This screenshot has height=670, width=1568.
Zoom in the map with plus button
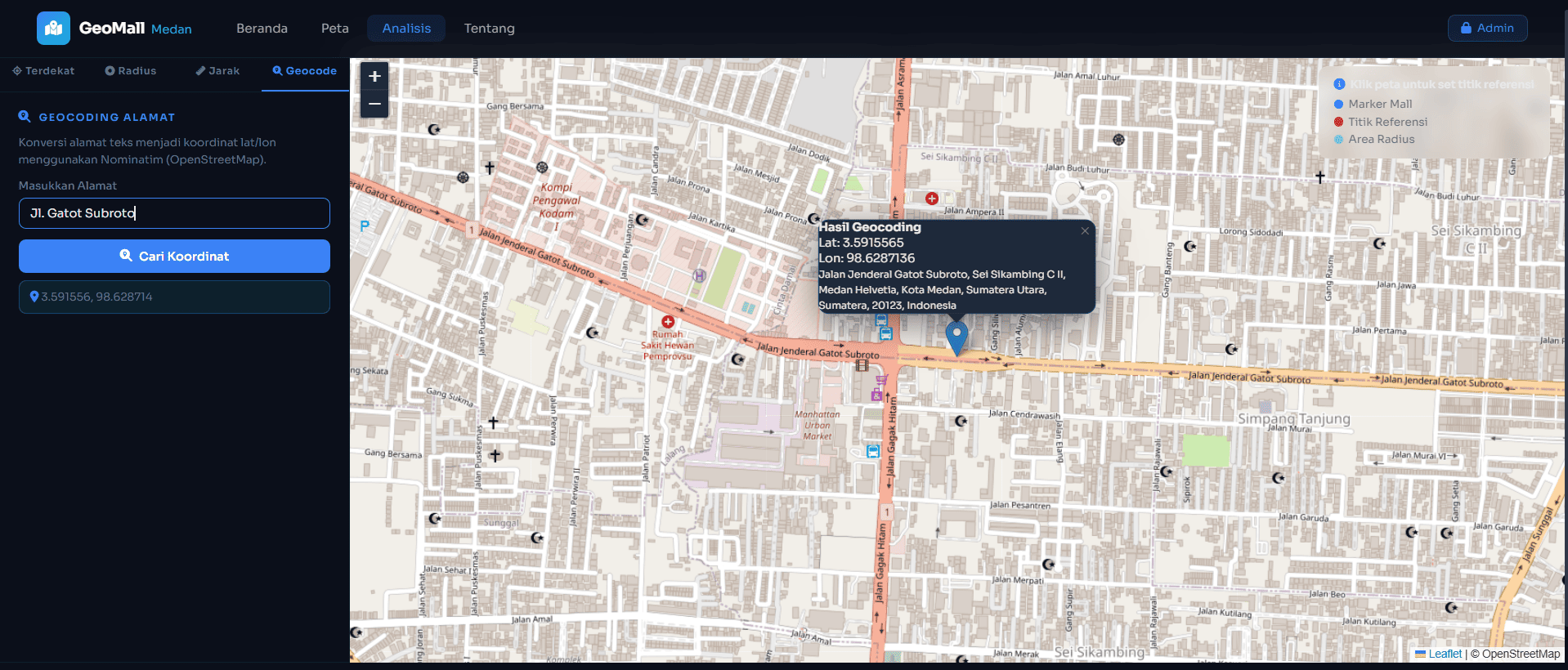point(374,76)
